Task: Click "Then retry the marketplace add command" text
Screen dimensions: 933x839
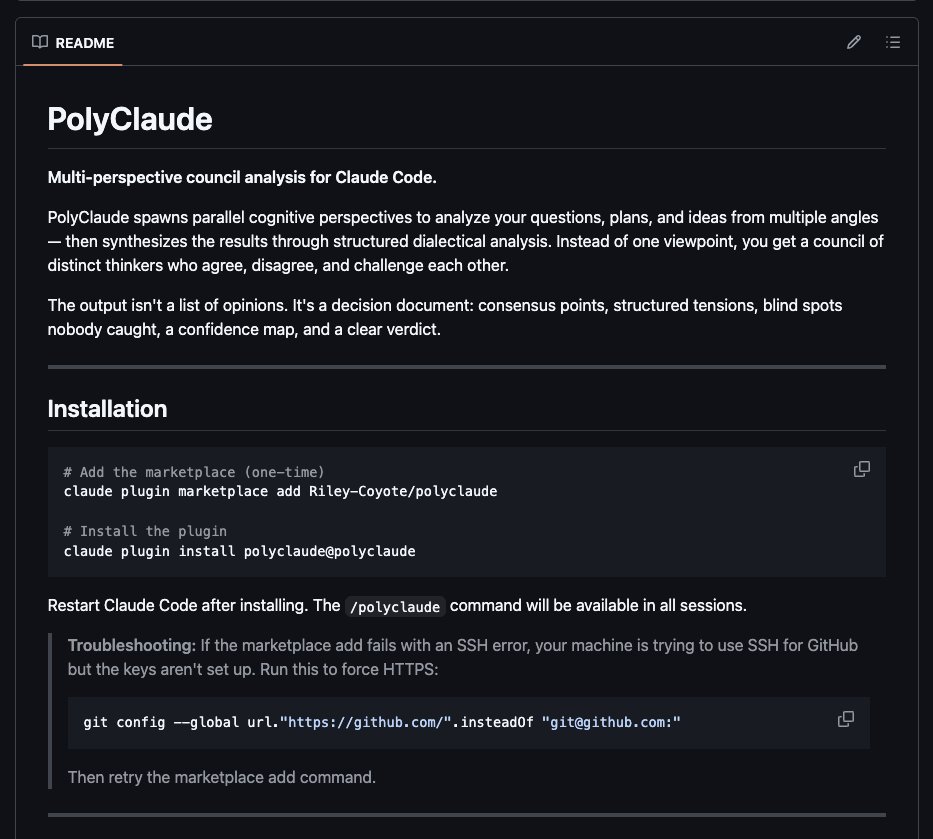Action: 221,776
